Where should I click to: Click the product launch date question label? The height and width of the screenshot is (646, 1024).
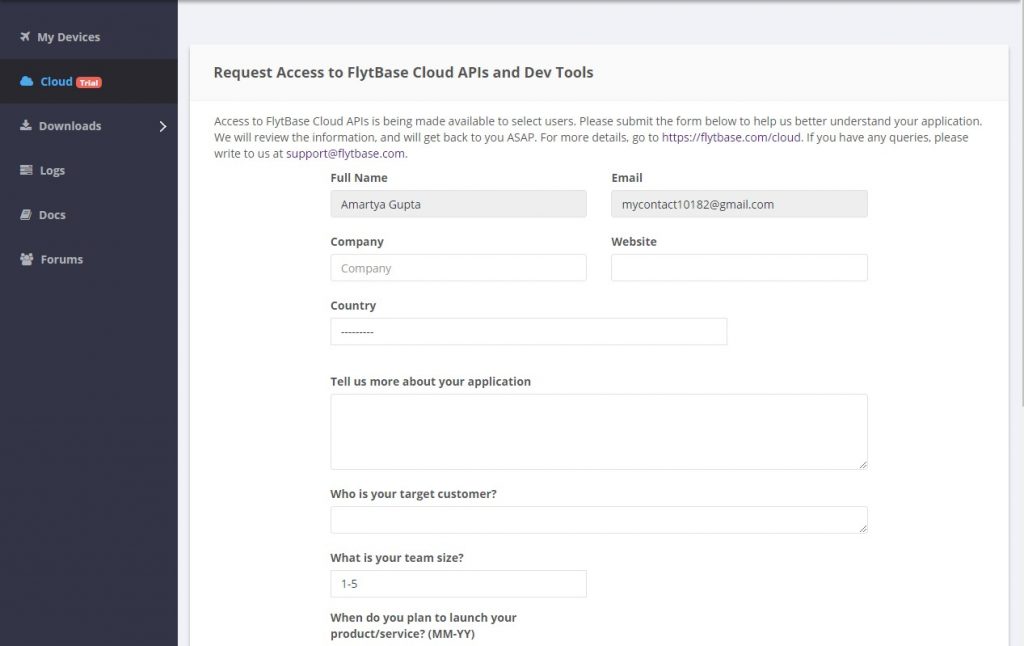[x=423, y=626]
